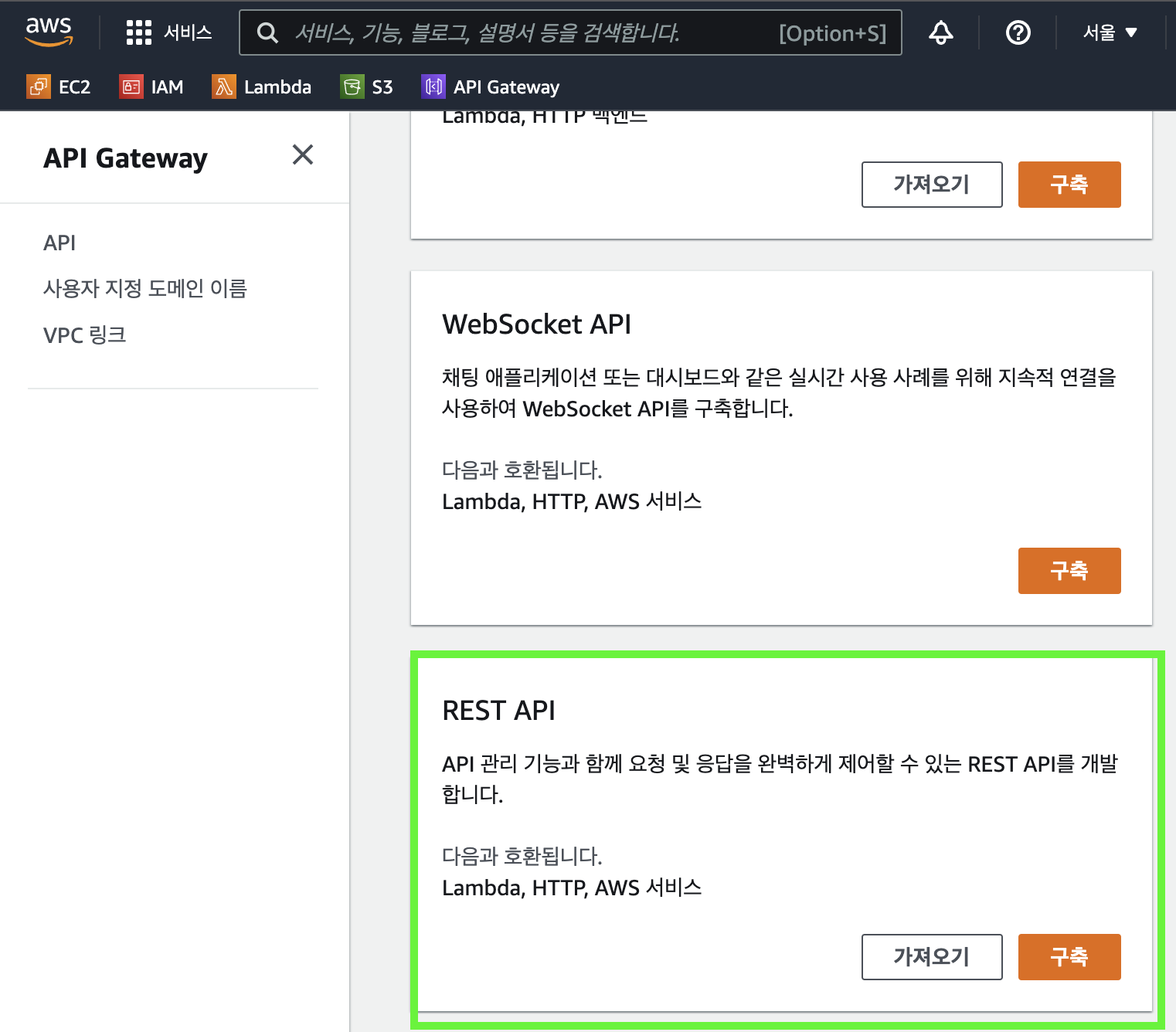Viewport: 1176px width, 1032px height.
Task: Open the notifications bell
Action: coord(940,32)
